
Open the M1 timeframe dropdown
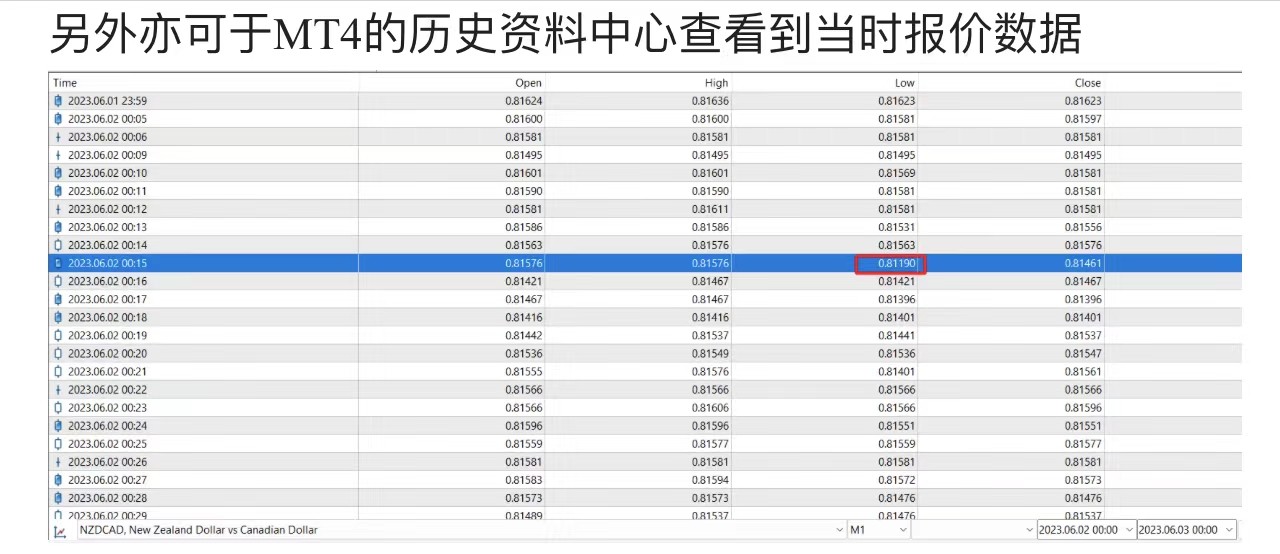coord(903,530)
